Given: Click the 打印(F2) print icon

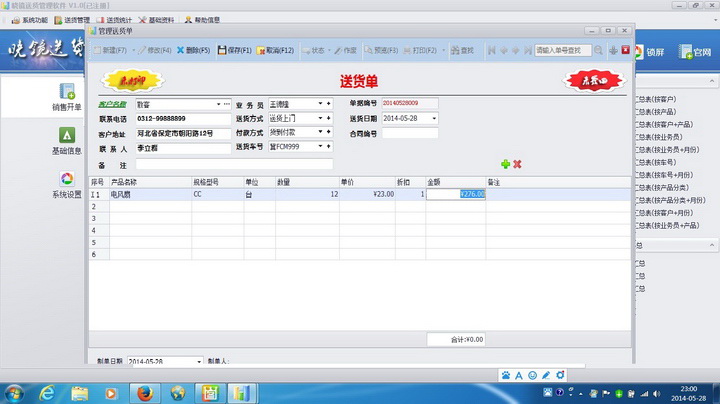Looking at the screenshot, I should tap(407, 50).
